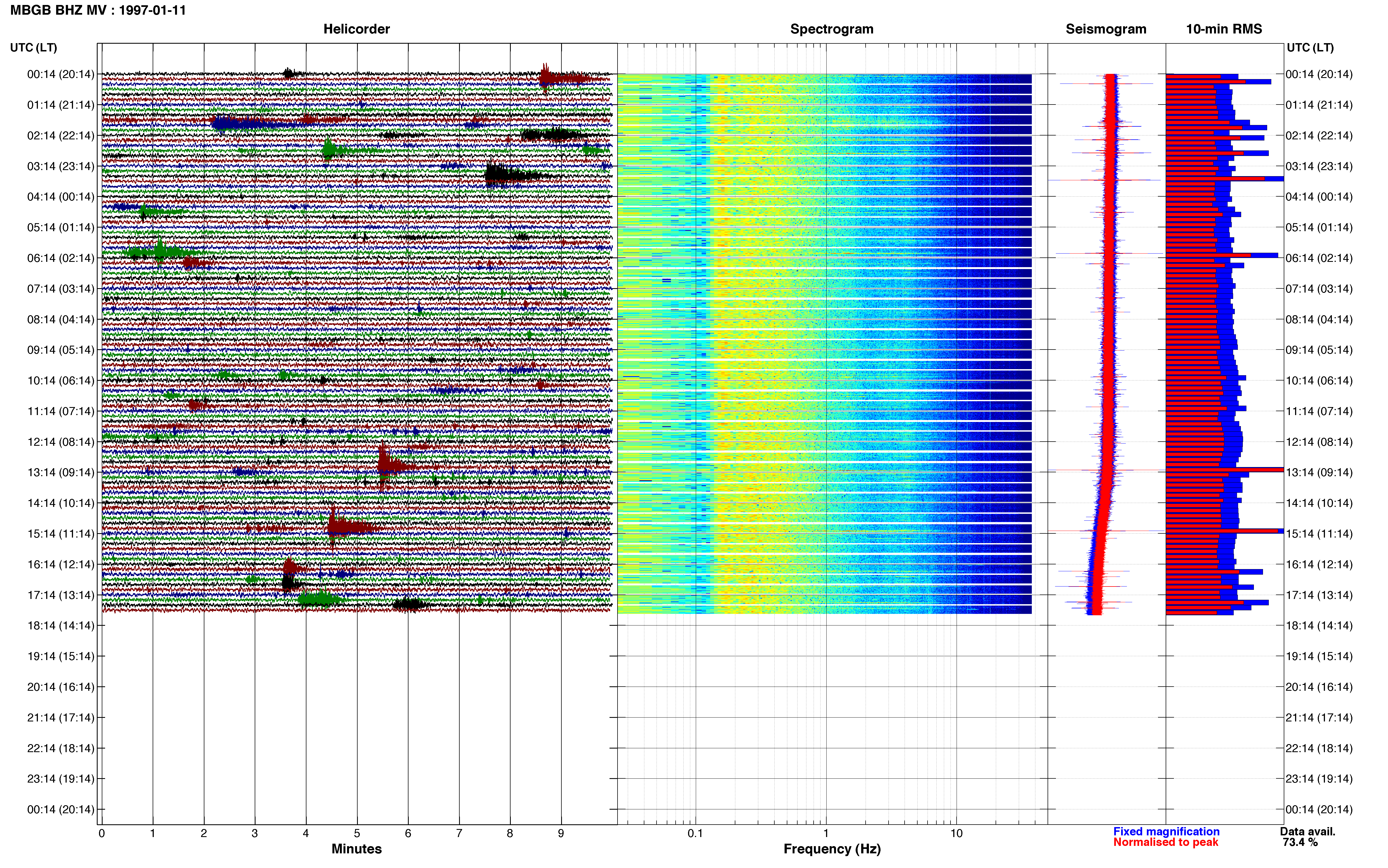The width and height of the screenshot is (1388, 868).
Task: Click helicorder time label "03:14 (23:14)"
Action: 61,166
